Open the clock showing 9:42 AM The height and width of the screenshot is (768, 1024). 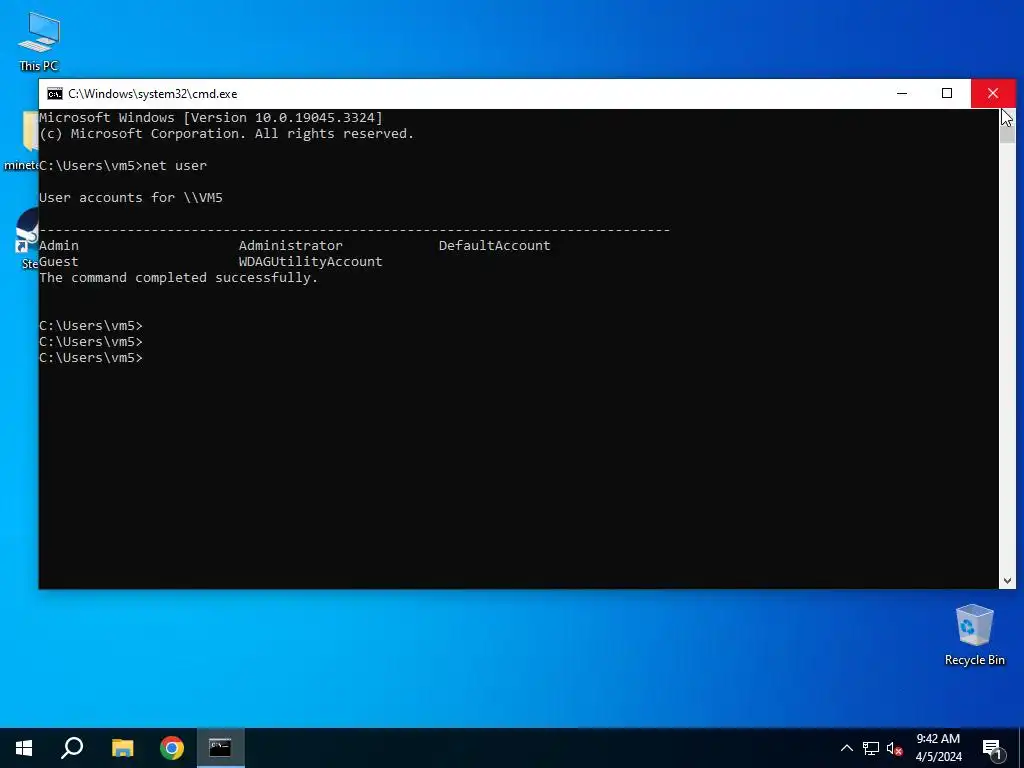(938, 748)
